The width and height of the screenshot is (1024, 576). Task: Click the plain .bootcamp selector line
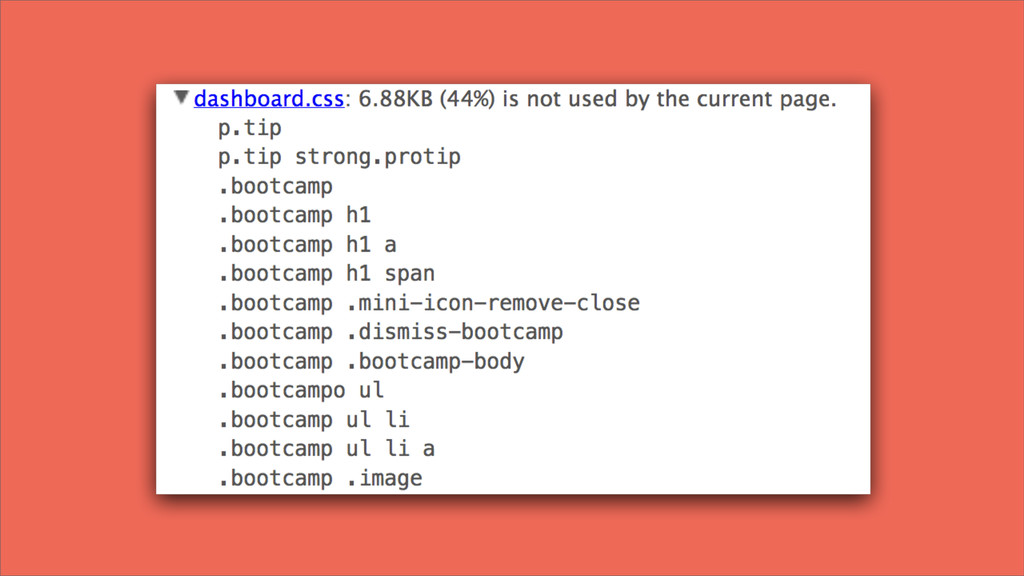pos(275,187)
